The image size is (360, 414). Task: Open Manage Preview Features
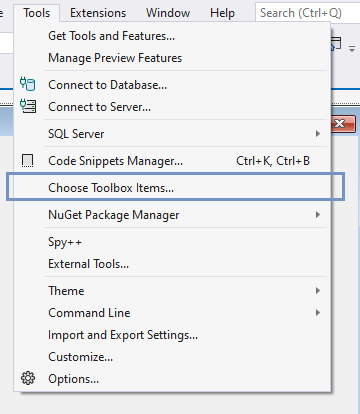tap(115, 58)
